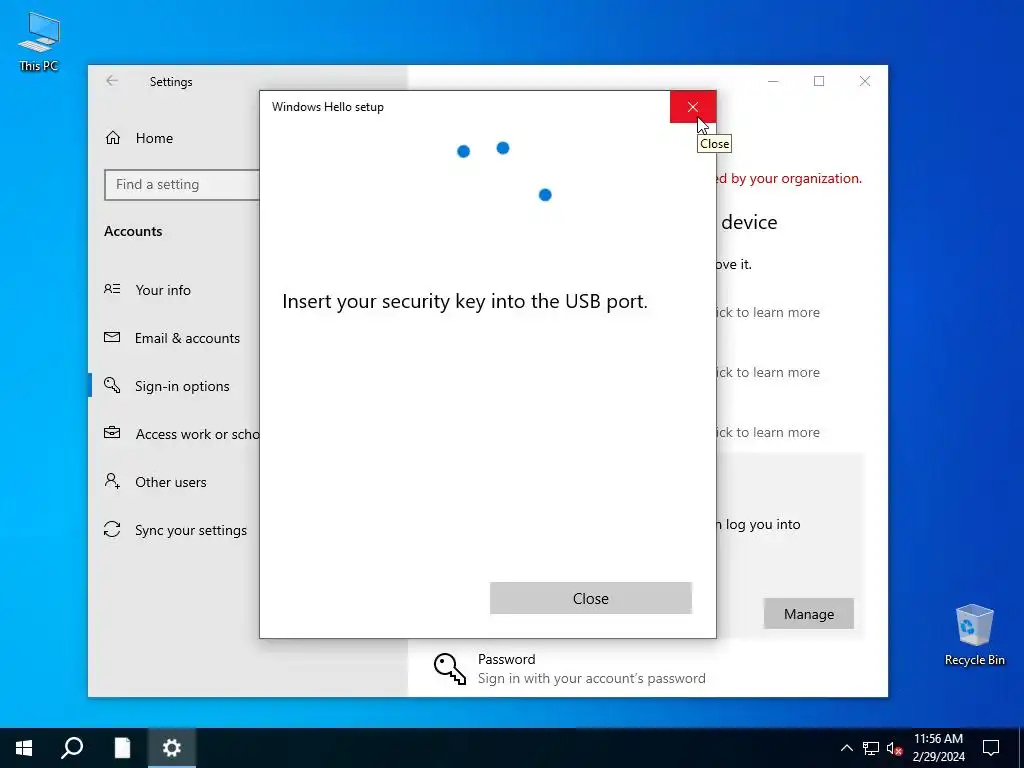Open Home in Settings sidebar
Viewport: 1024px width, 768px height.
154,138
